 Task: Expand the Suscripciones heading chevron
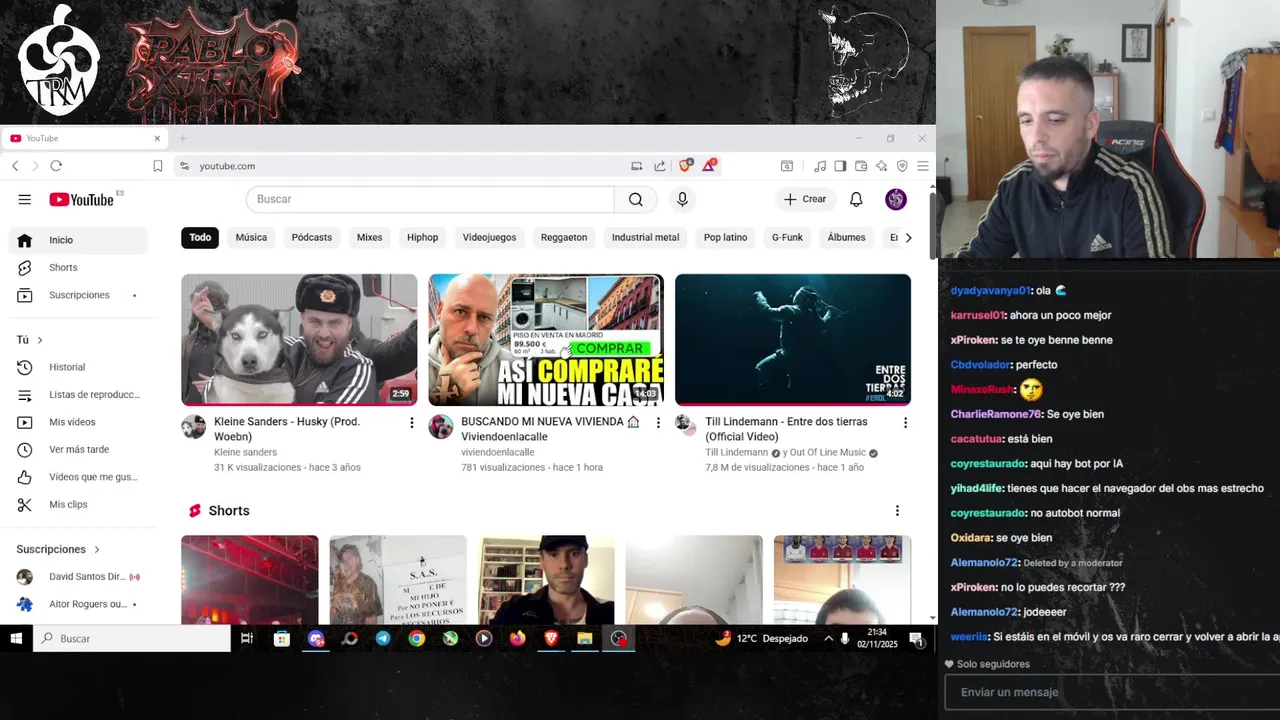[97, 549]
